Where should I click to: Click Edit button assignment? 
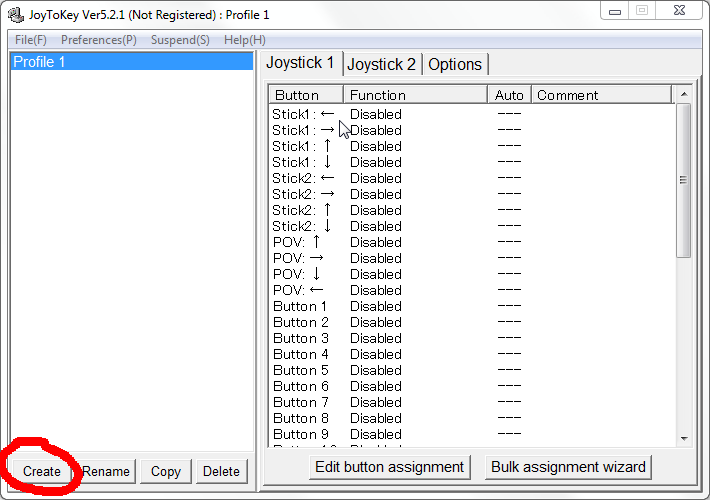coord(389,467)
